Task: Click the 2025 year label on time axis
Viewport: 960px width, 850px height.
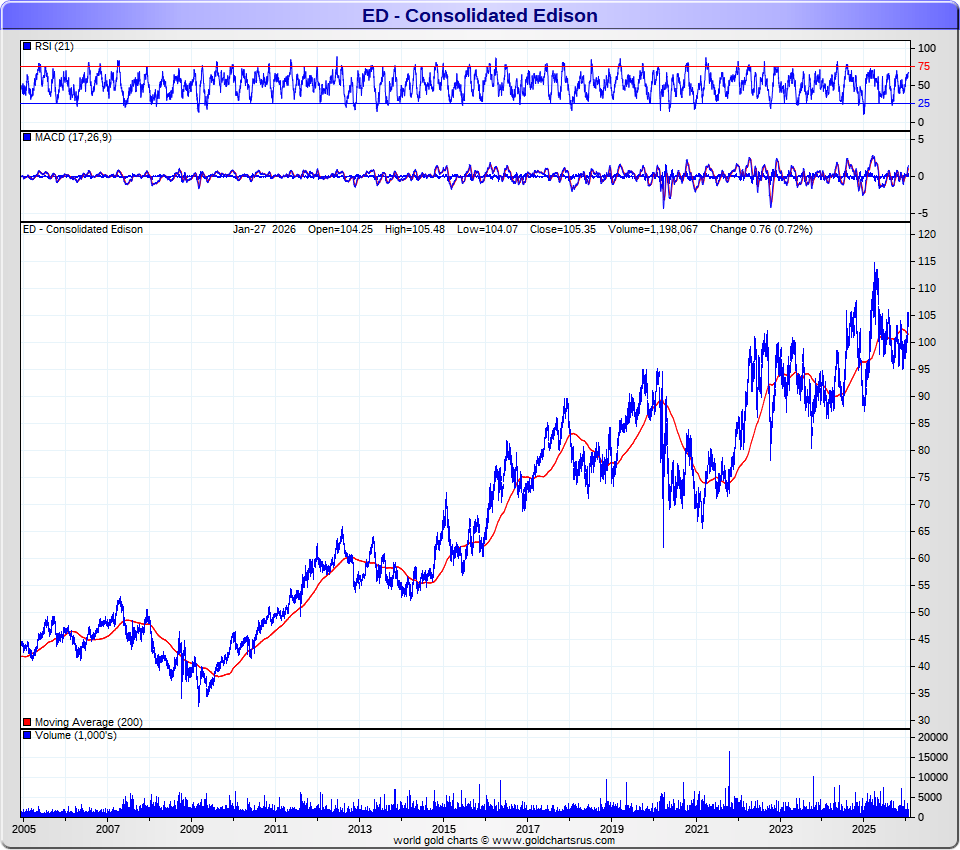Action: 864,829
